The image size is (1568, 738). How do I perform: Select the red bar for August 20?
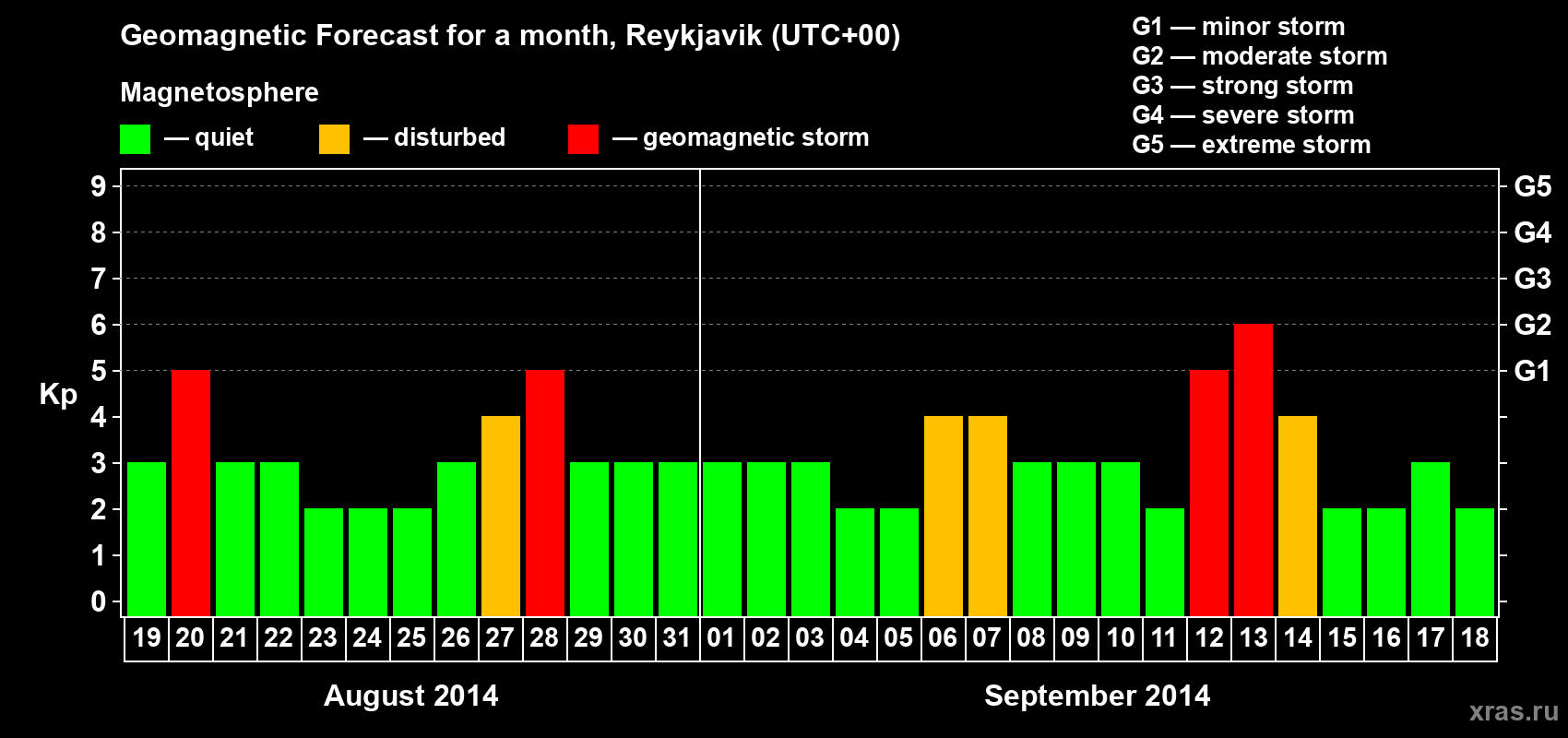point(191,493)
